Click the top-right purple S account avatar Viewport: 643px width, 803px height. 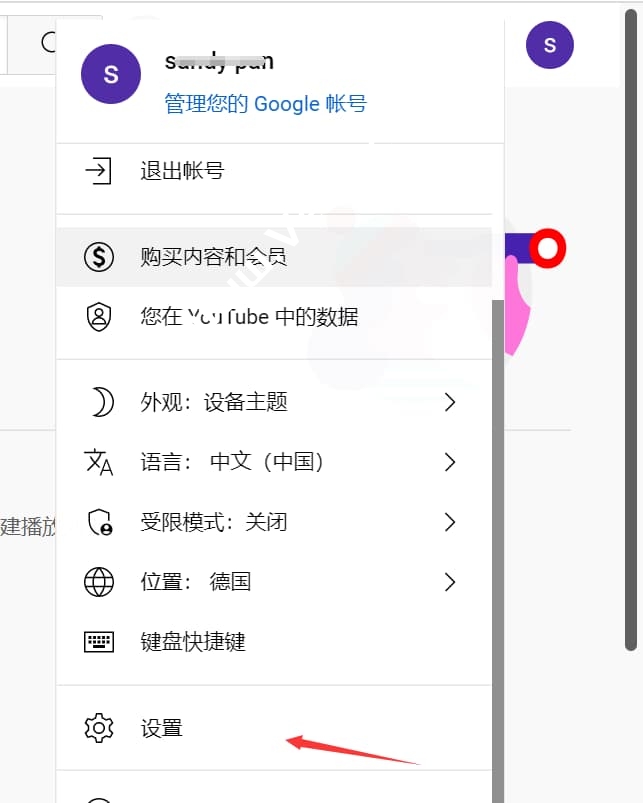[x=550, y=45]
